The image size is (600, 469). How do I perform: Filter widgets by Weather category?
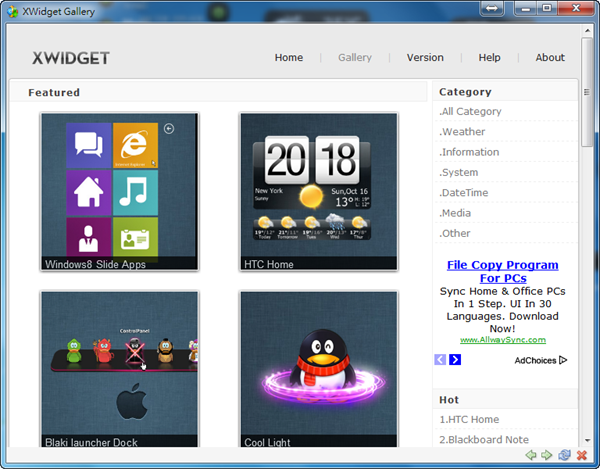(462, 132)
